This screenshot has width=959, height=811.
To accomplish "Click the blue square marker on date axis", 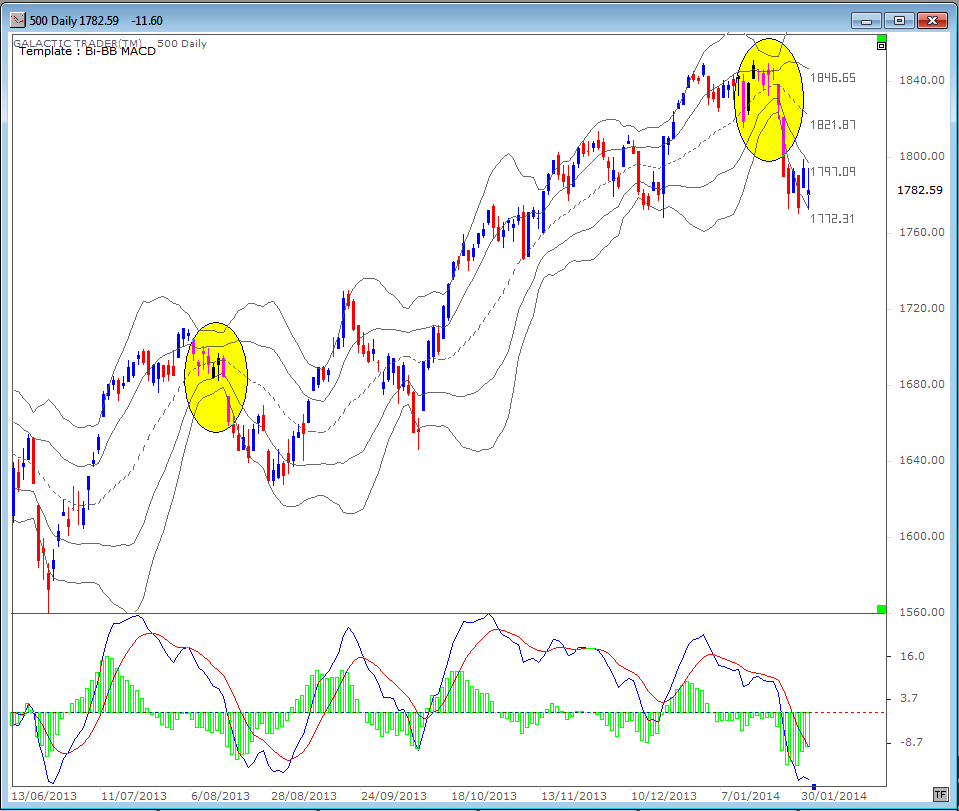I will [x=813, y=787].
